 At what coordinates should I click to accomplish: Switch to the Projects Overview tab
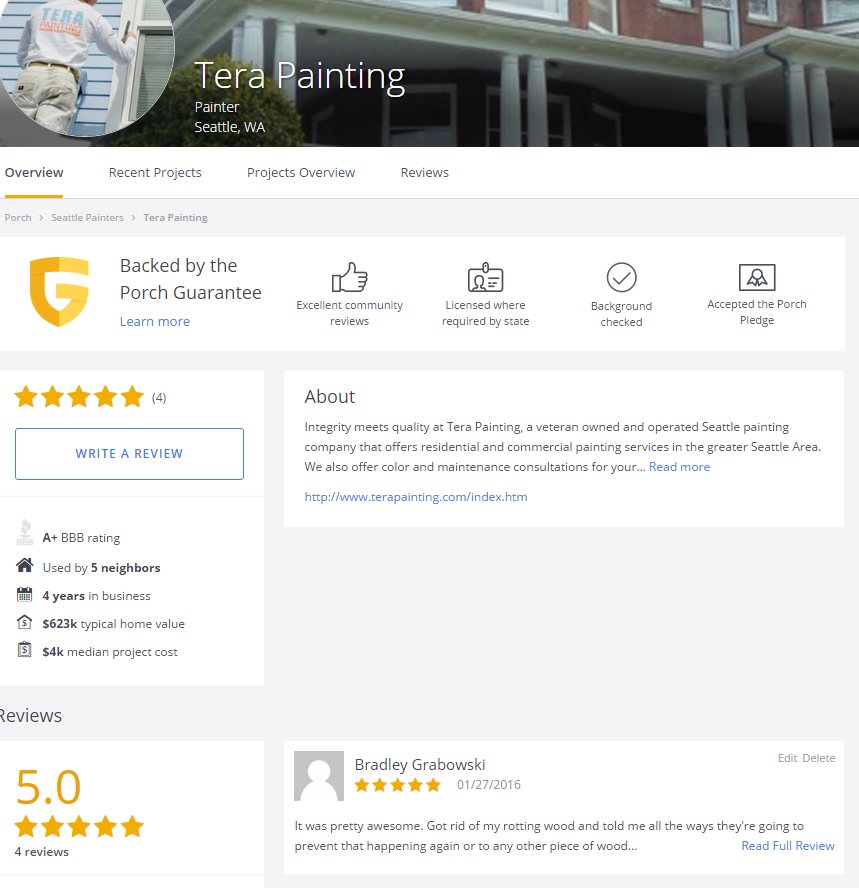click(x=301, y=173)
